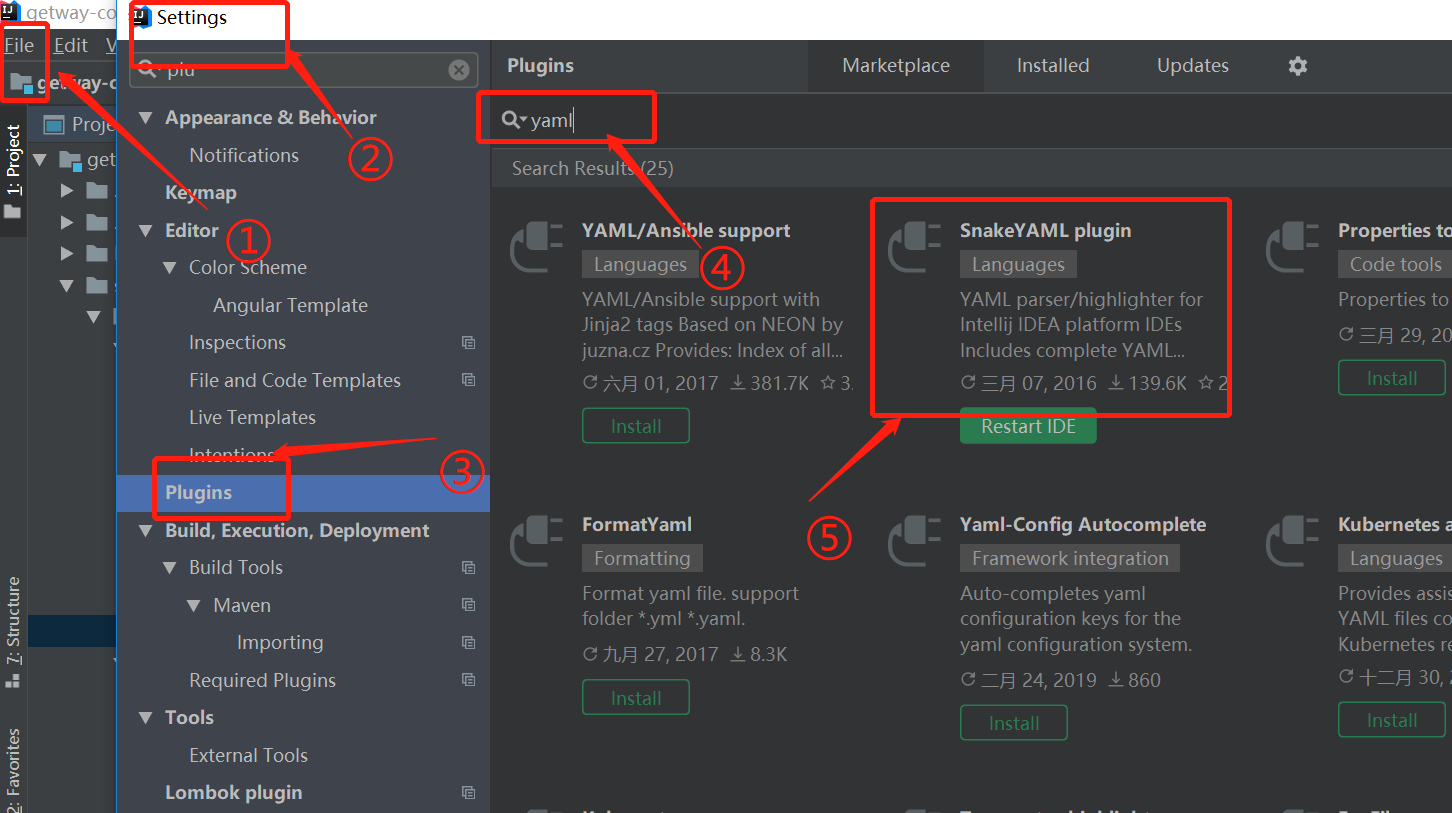The image size is (1452, 813).
Task: Click the Languages tag under SnakeYAML plugin
Action: (1019, 265)
